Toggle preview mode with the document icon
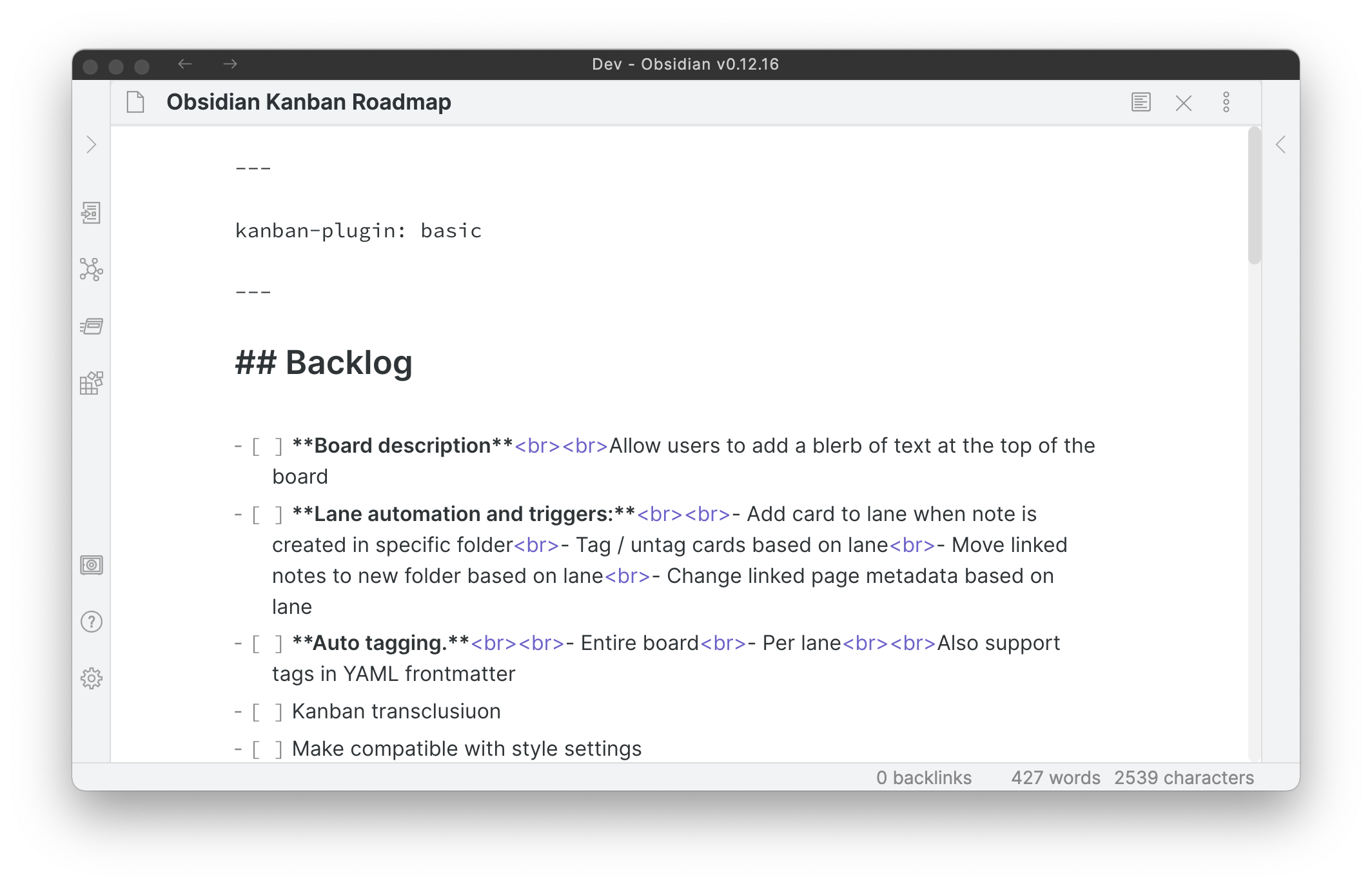 tap(1141, 102)
